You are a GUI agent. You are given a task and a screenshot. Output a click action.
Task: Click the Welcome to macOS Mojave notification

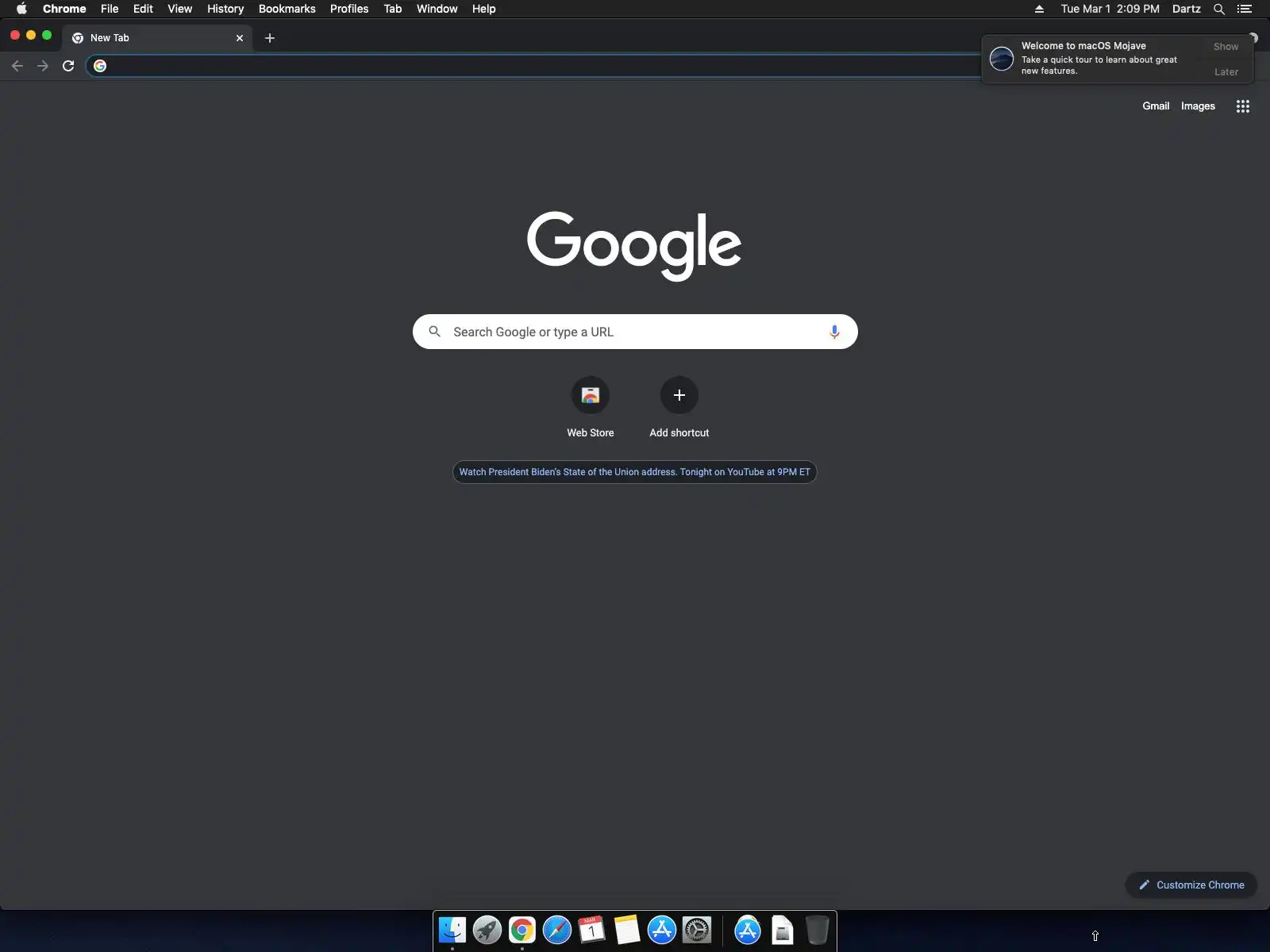click(1090, 59)
